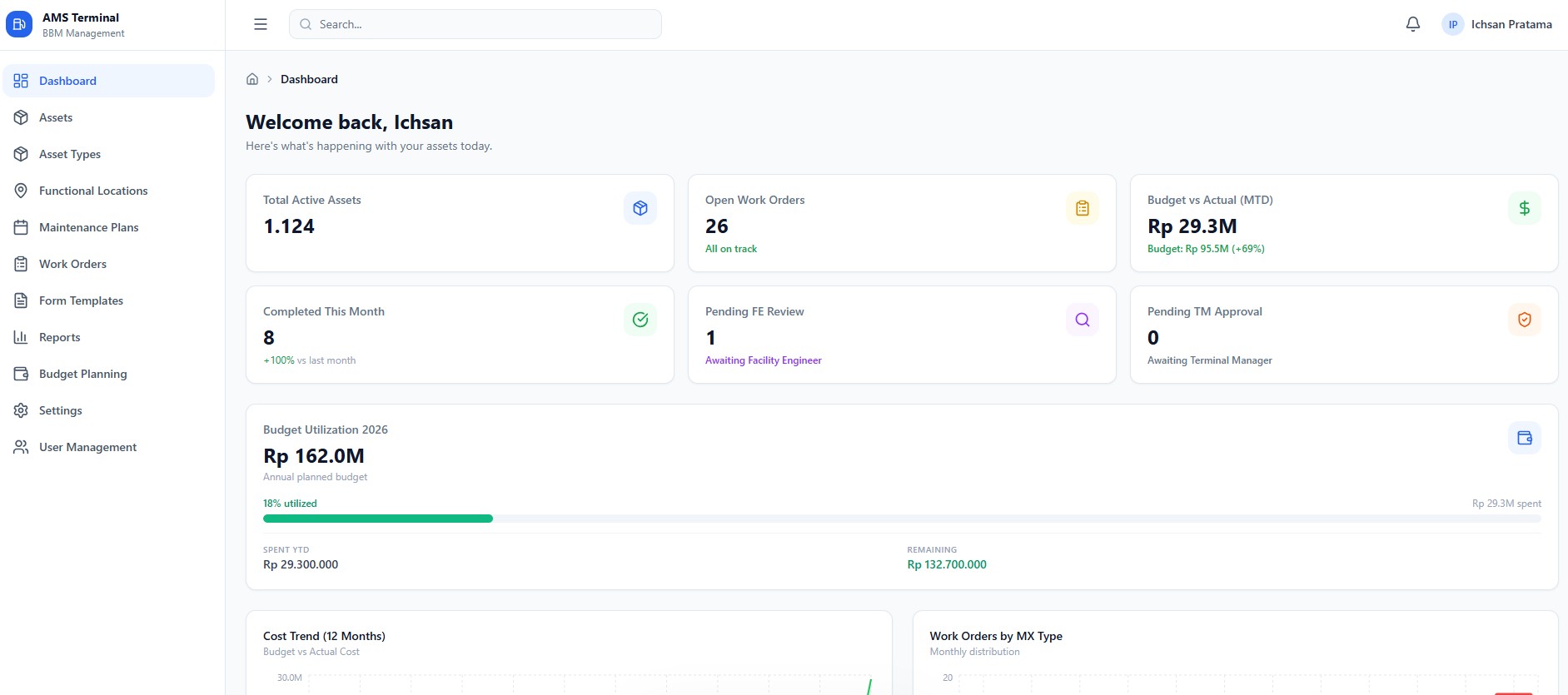The image size is (1568, 695).
Task: Click the Dashboard breadcrumb link
Action: point(309,79)
